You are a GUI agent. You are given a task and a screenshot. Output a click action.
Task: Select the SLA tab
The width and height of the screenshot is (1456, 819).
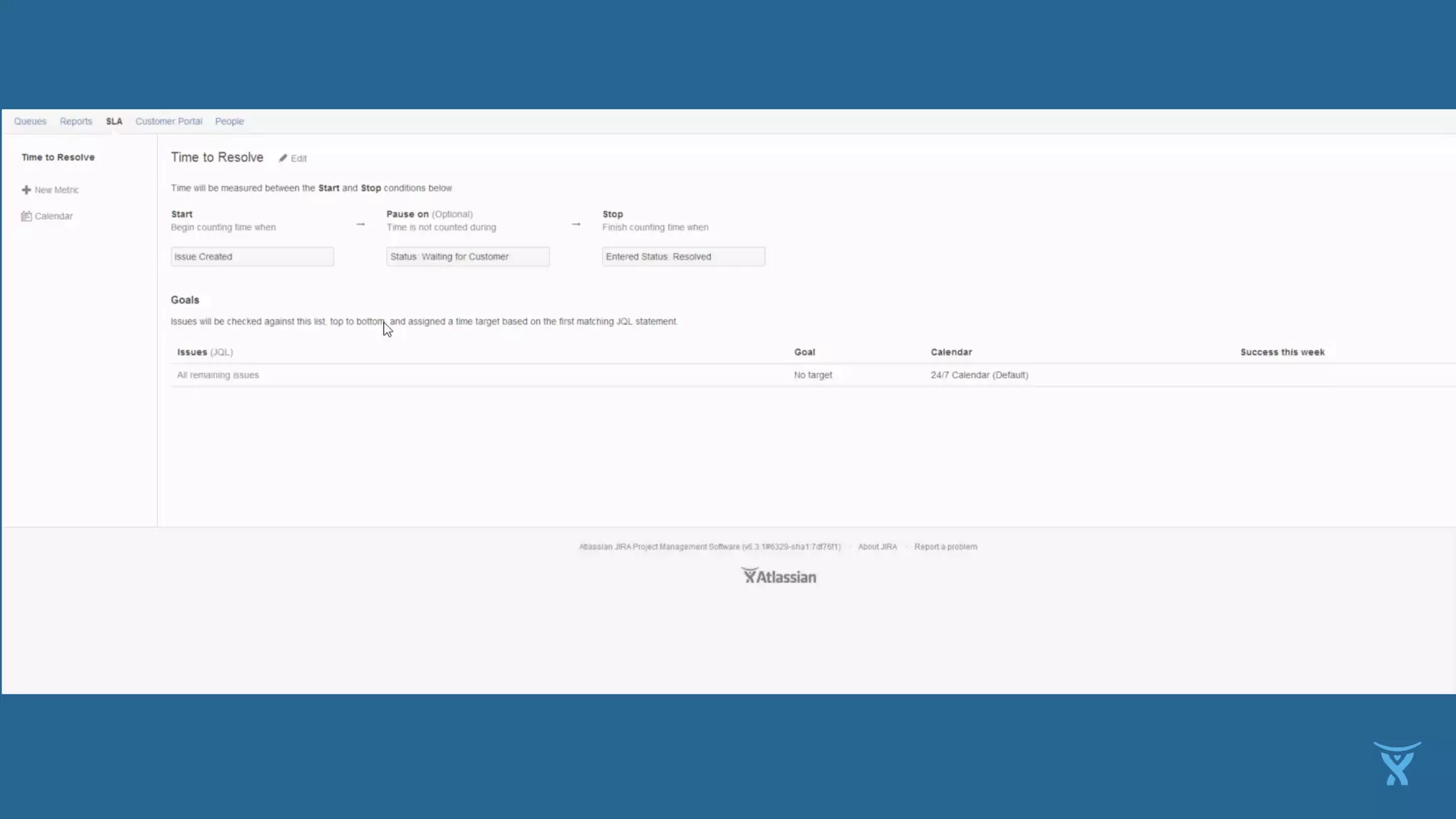(x=114, y=122)
